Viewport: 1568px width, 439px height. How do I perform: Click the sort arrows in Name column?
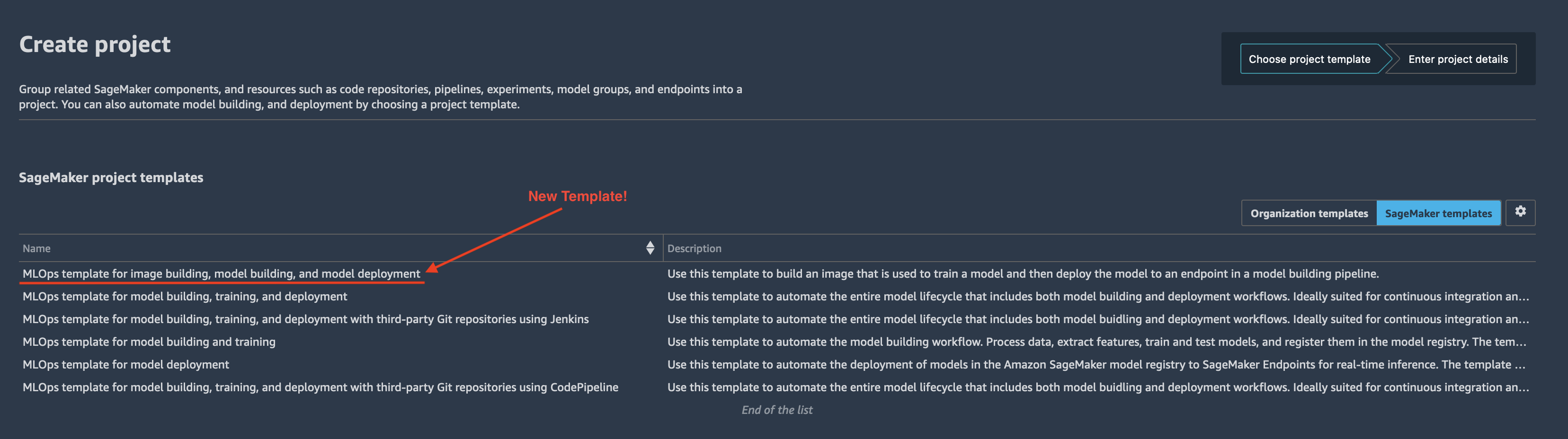(650, 248)
